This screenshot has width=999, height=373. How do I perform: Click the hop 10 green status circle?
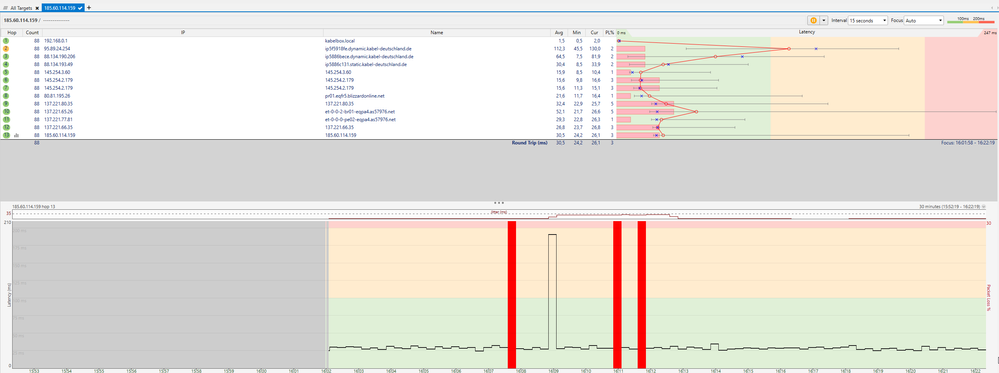[6, 112]
